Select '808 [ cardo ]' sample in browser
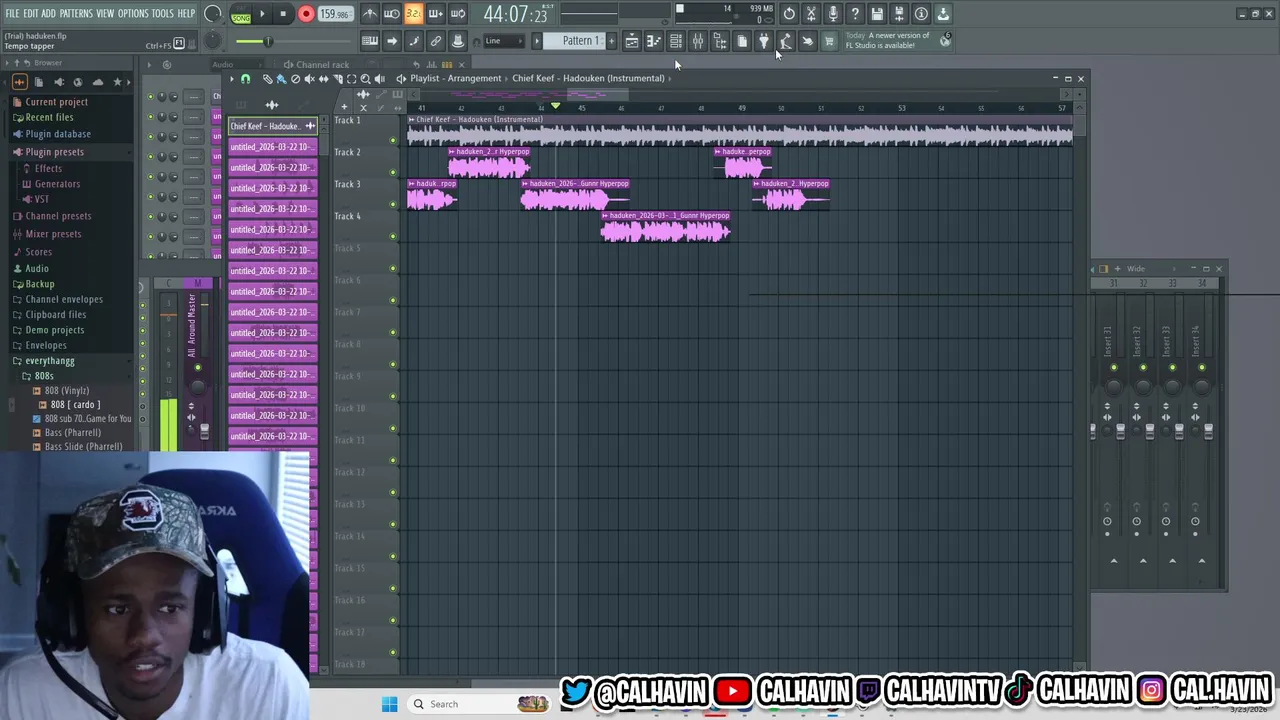The image size is (1280, 720). [x=75, y=405]
